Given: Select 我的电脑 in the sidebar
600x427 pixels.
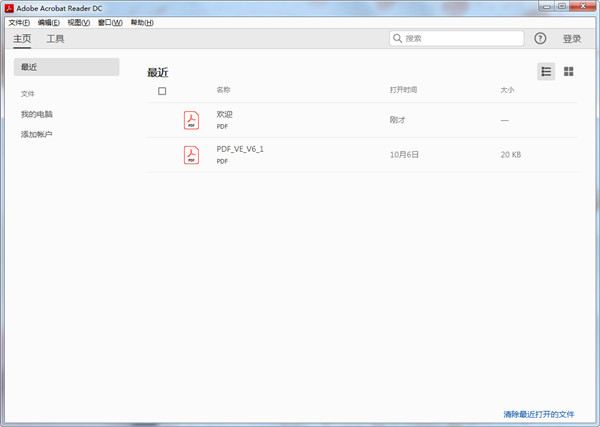Looking at the screenshot, I should 37,114.
